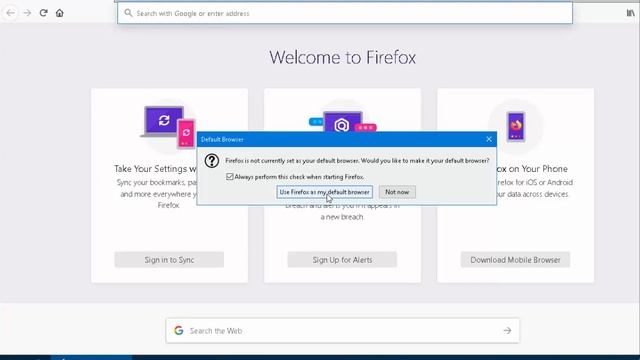Image resolution: width=640 pixels, height=360 pixels.
Task: Click Download Mobile Browser button
Action: 515,260
